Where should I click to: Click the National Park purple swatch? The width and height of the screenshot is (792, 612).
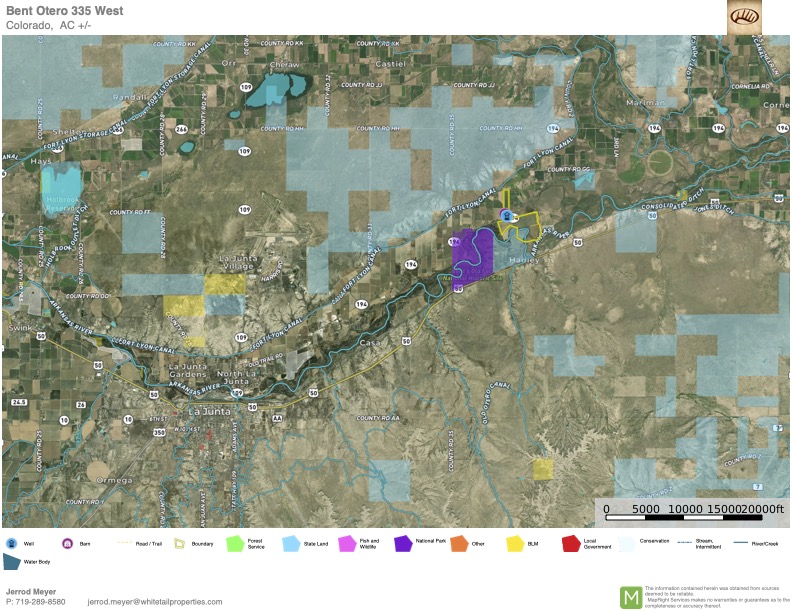[403, 543]
